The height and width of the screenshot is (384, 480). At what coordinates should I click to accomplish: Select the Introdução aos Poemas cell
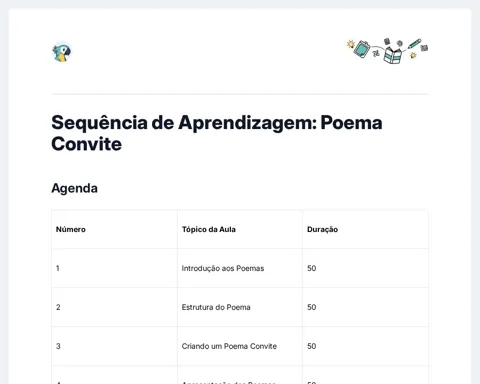(223, 268)
